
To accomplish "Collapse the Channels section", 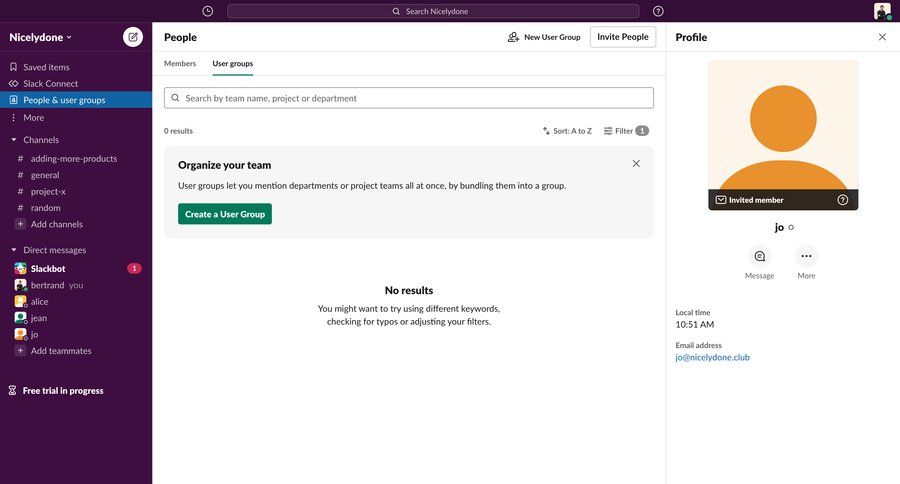I will tap(14, 140).
